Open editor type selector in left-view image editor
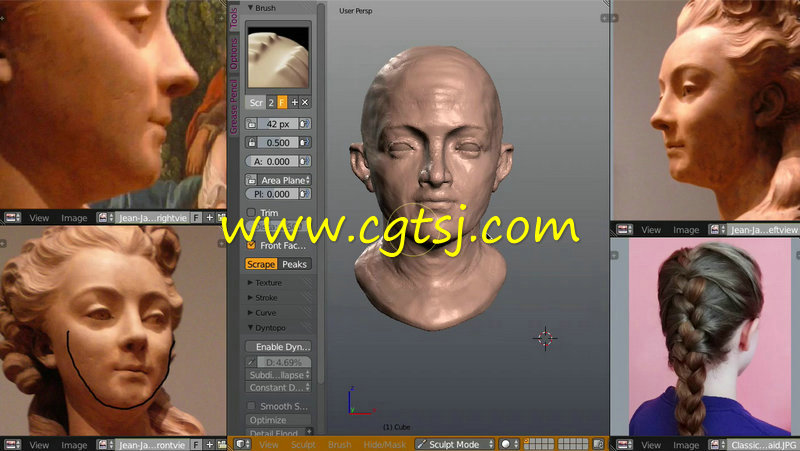The height and width of the screenshot is (451, 800). pyautogui.click(x=624, y=230)
